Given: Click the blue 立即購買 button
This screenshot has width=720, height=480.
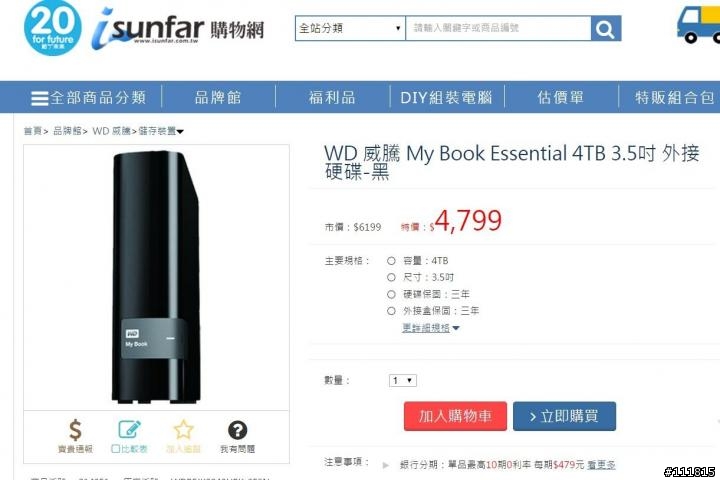Looking at the screenshot, I should (x=564, y=416).
